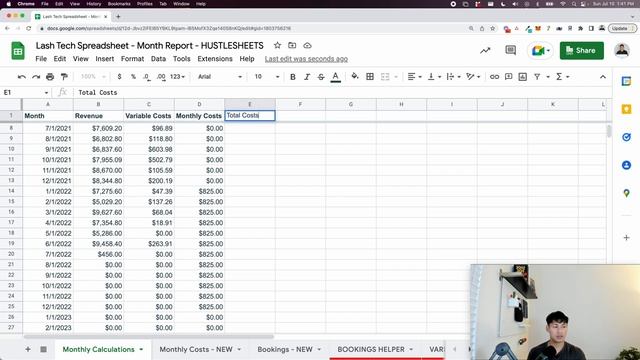Open the zoom level dropdown
640x360 pixels.
pos(93,77)
